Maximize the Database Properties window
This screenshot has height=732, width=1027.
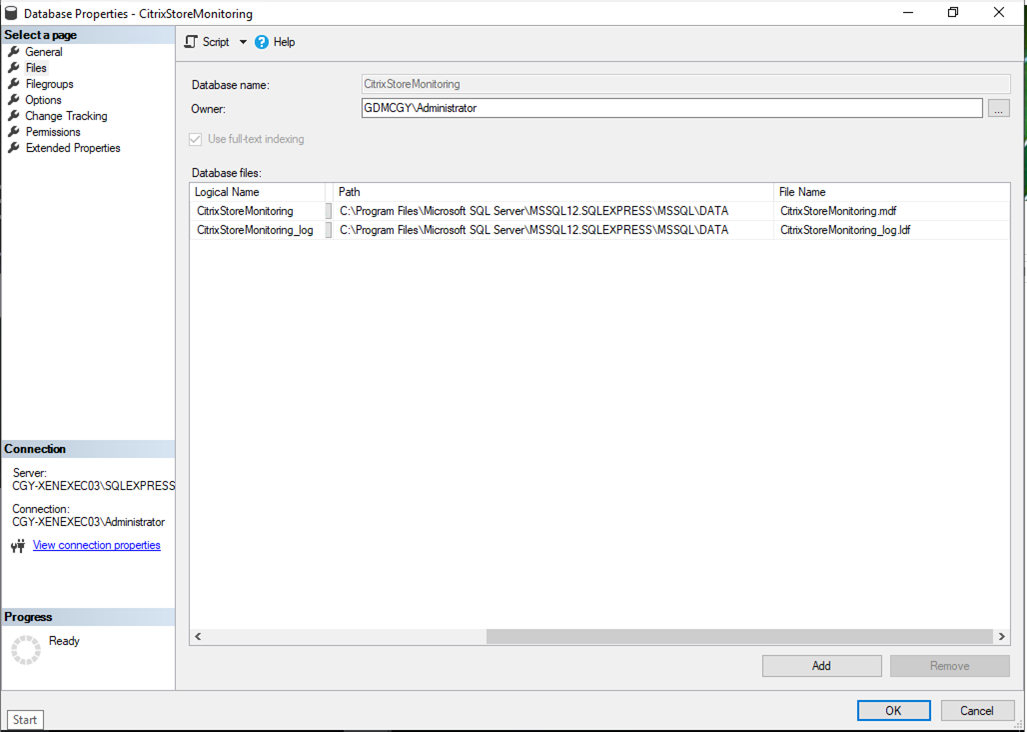[x=953, y=12]
